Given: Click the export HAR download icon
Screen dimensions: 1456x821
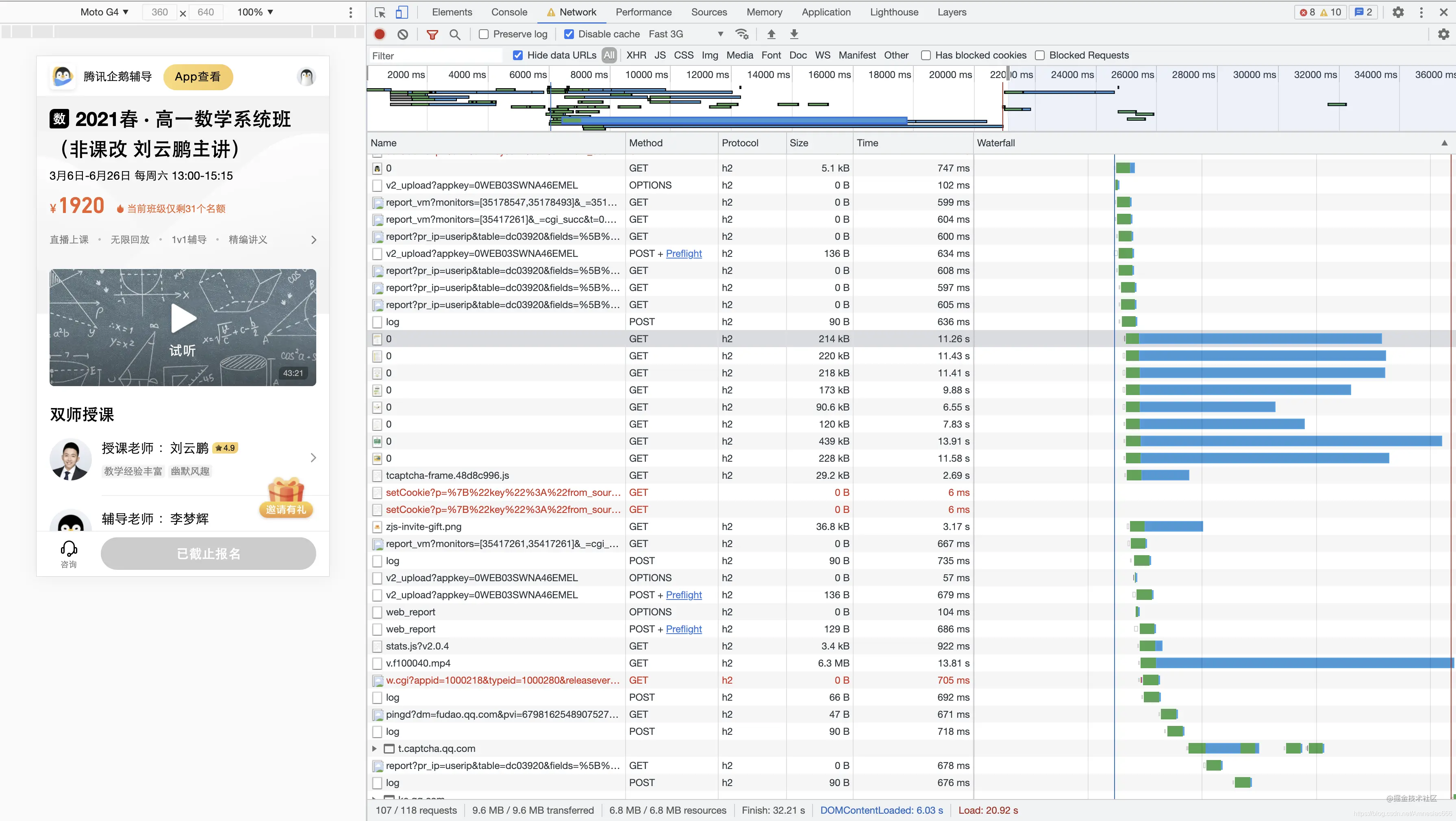Looking at the screenshot, I should click(794, 35).
